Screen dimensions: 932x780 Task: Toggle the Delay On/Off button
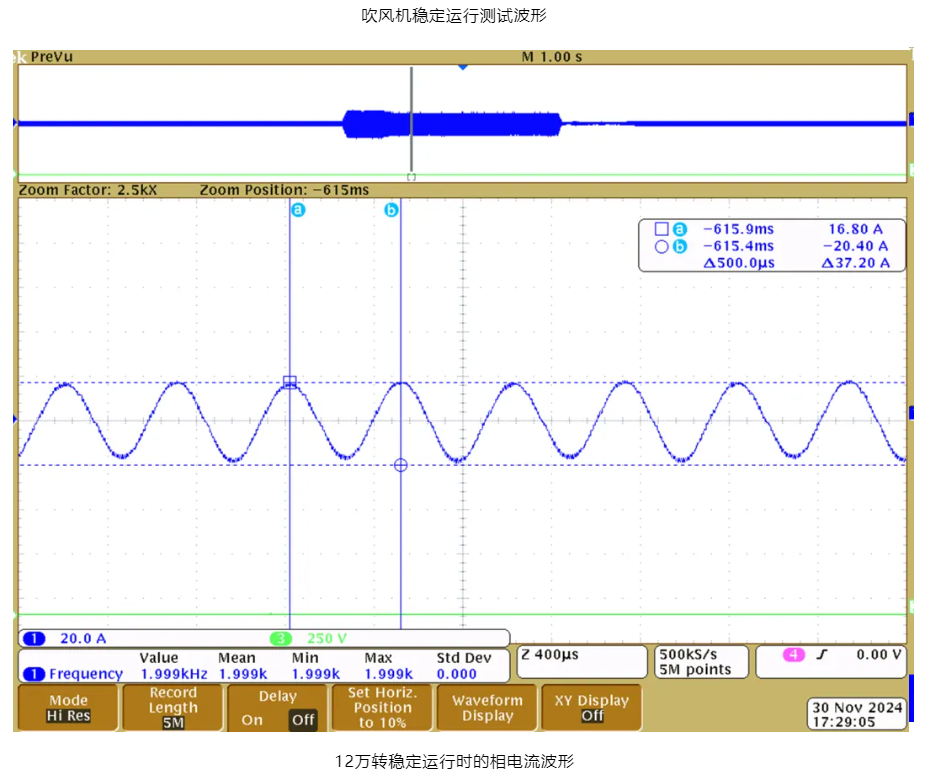coord(278,707)
